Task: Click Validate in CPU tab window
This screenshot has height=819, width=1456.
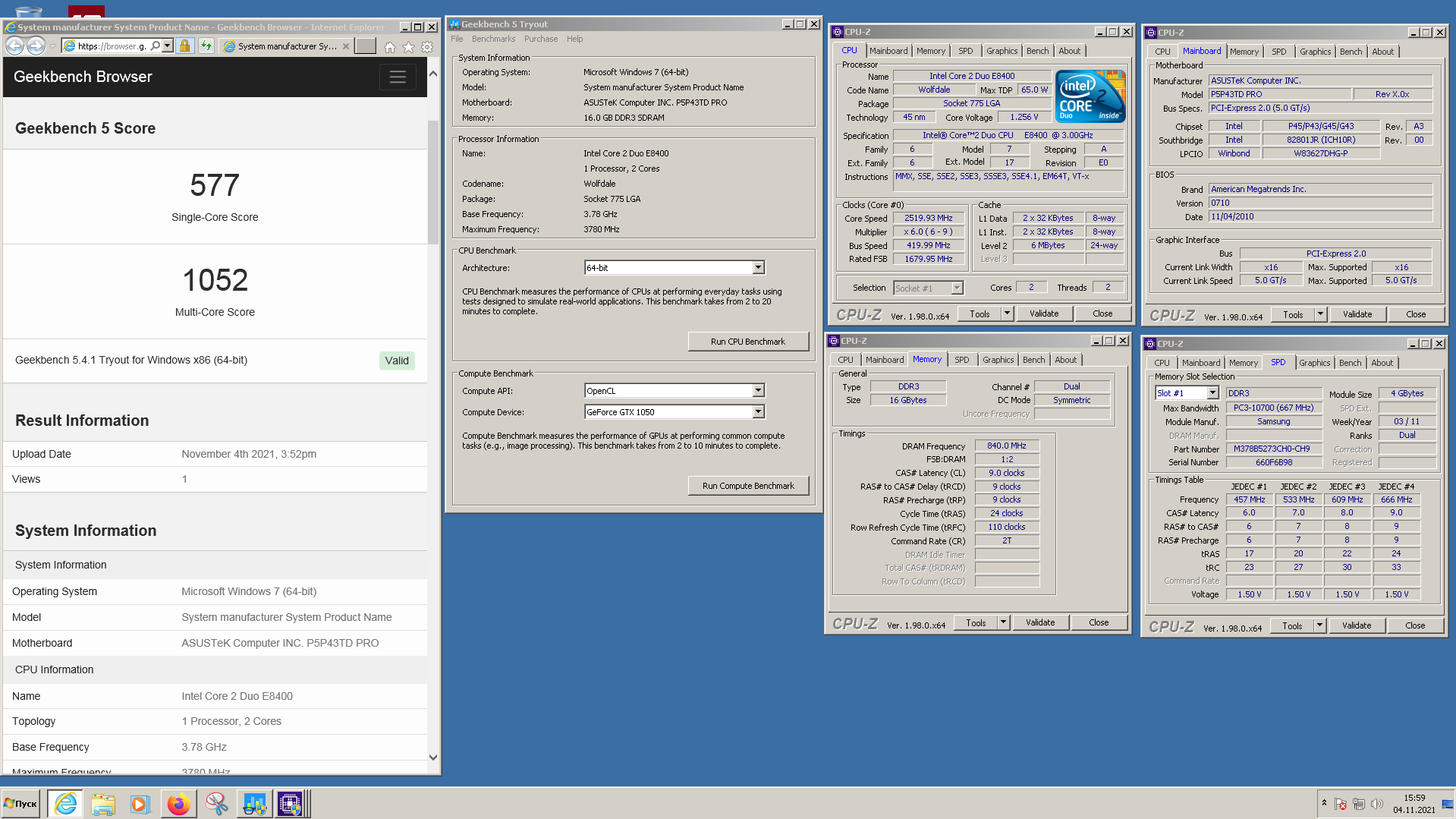Action: tap(1044, 313)
